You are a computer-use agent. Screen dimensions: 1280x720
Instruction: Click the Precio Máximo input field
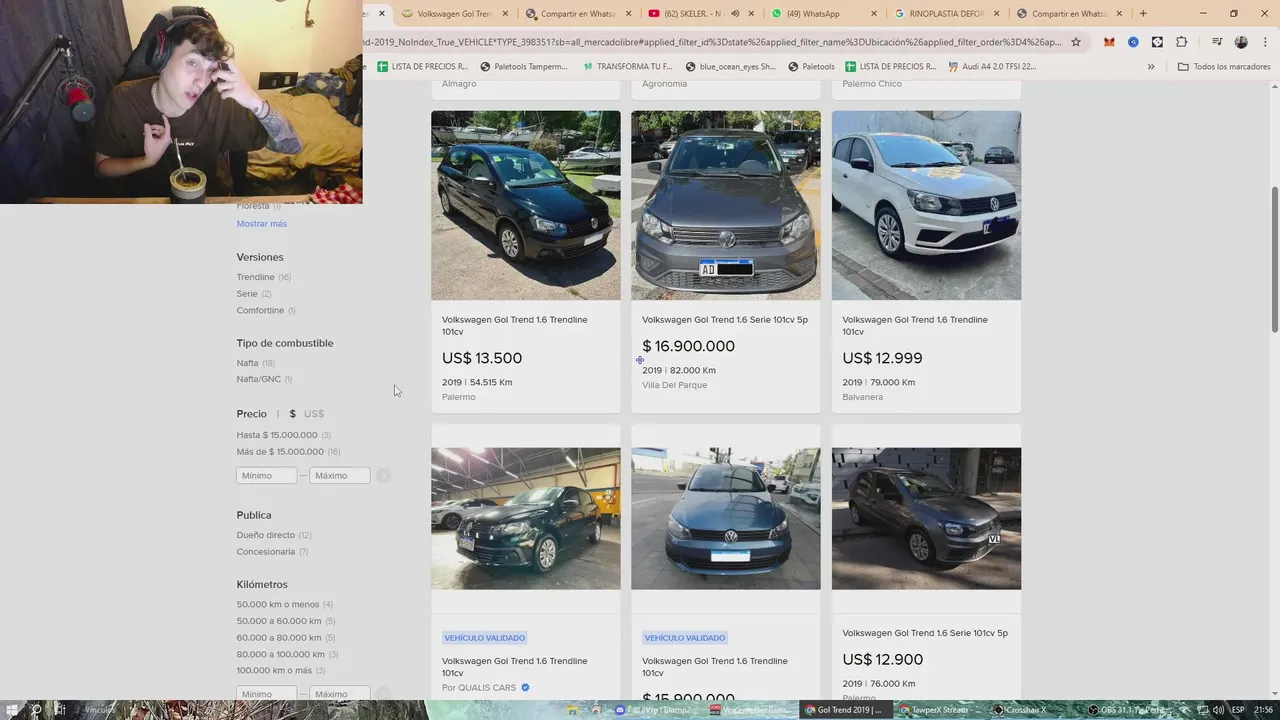pyautogui.click(x=340, y=476)
